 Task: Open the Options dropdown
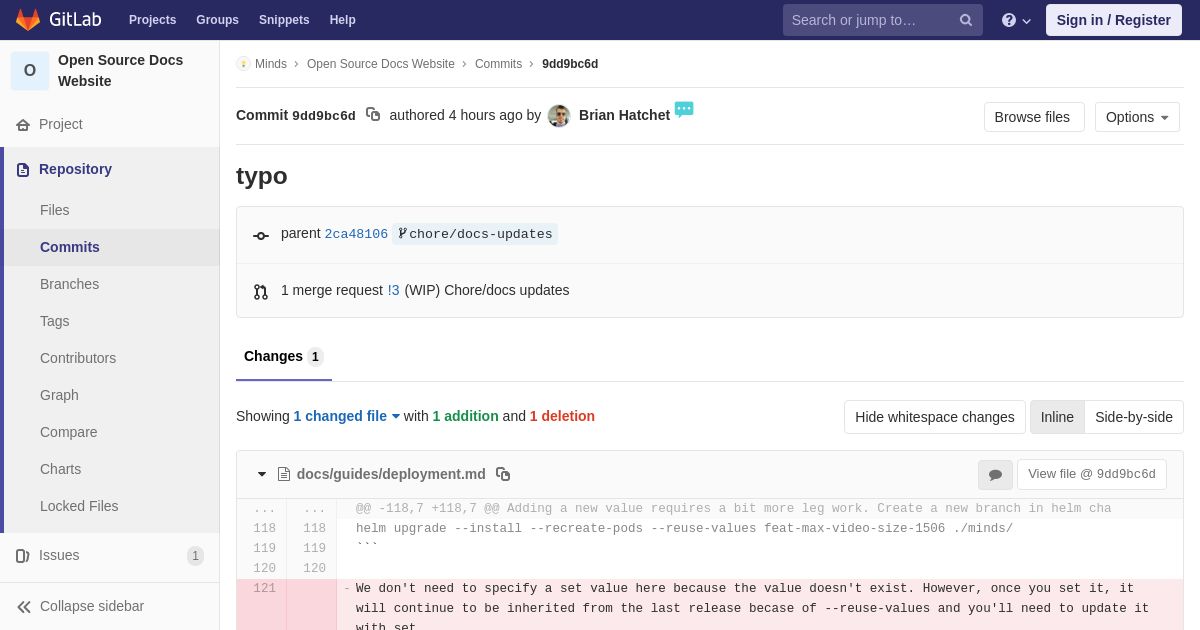tap(1137, 117)
